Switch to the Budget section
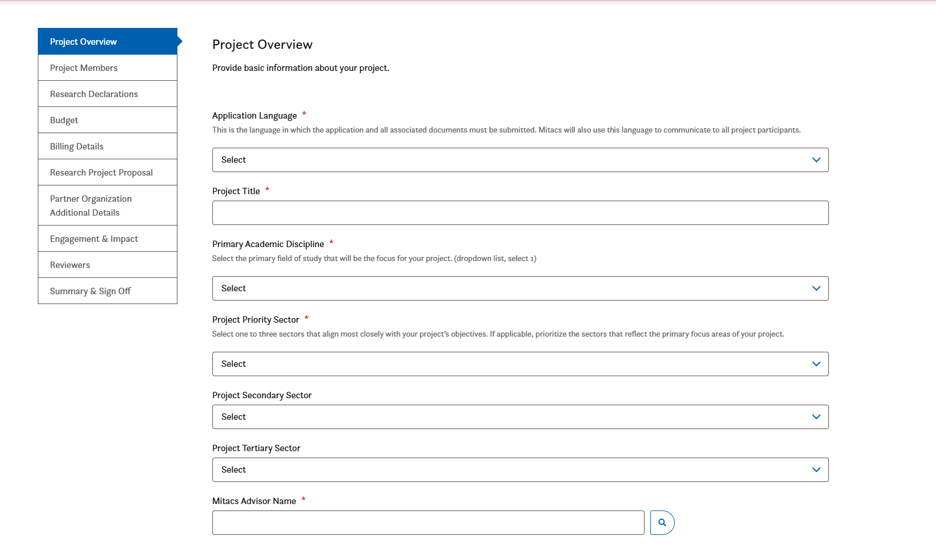Screen dimensions: 936x550 click(x=108, y=120)
